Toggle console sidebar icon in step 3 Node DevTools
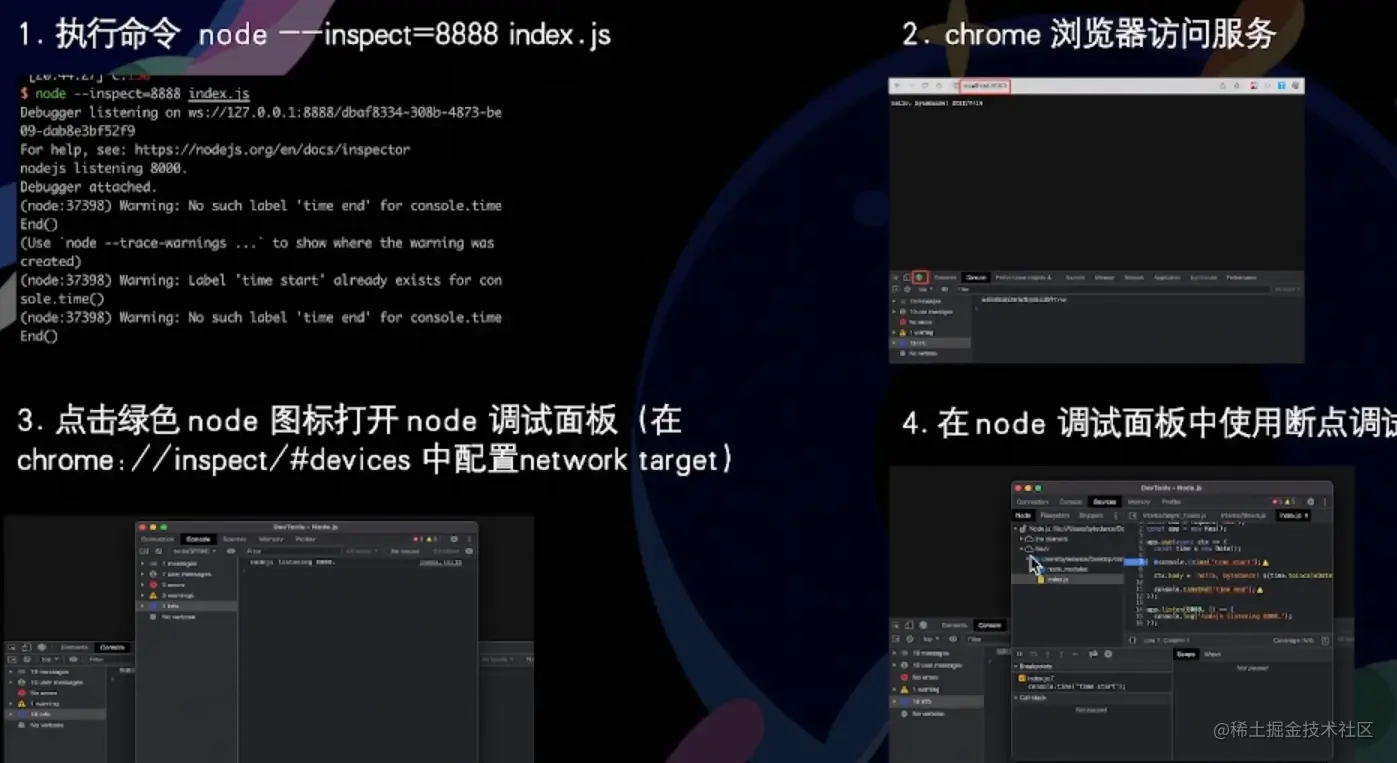 (x=144, y=551)
